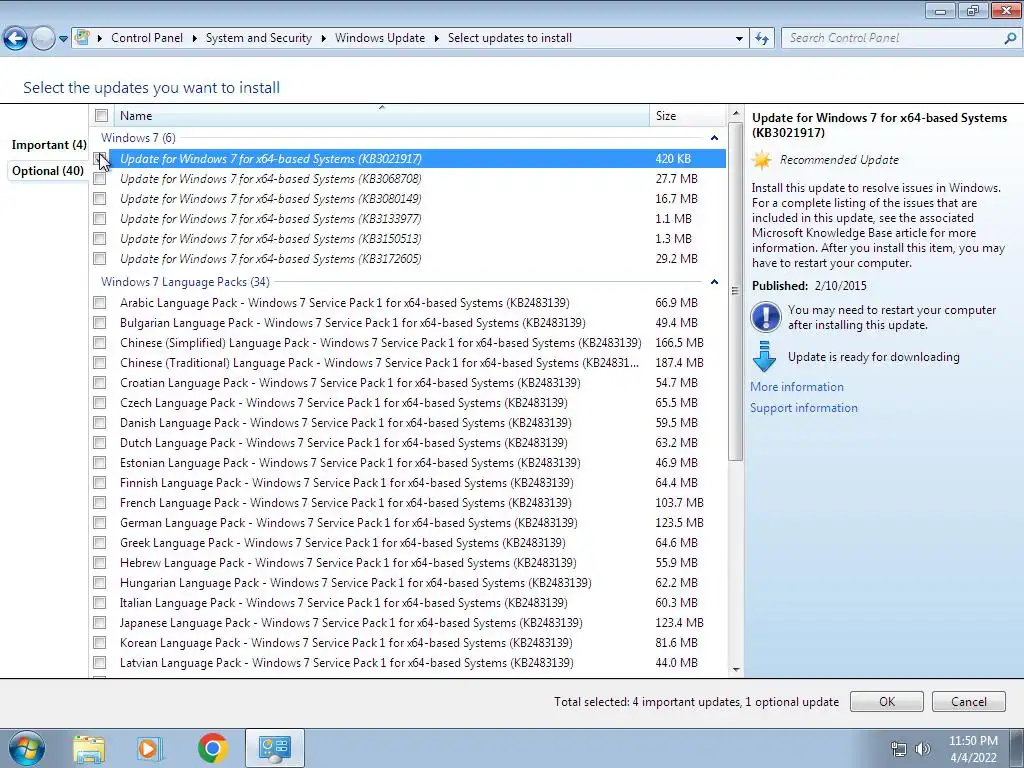Open breadcrumb arrow after Control Panel

pos(195,39)
